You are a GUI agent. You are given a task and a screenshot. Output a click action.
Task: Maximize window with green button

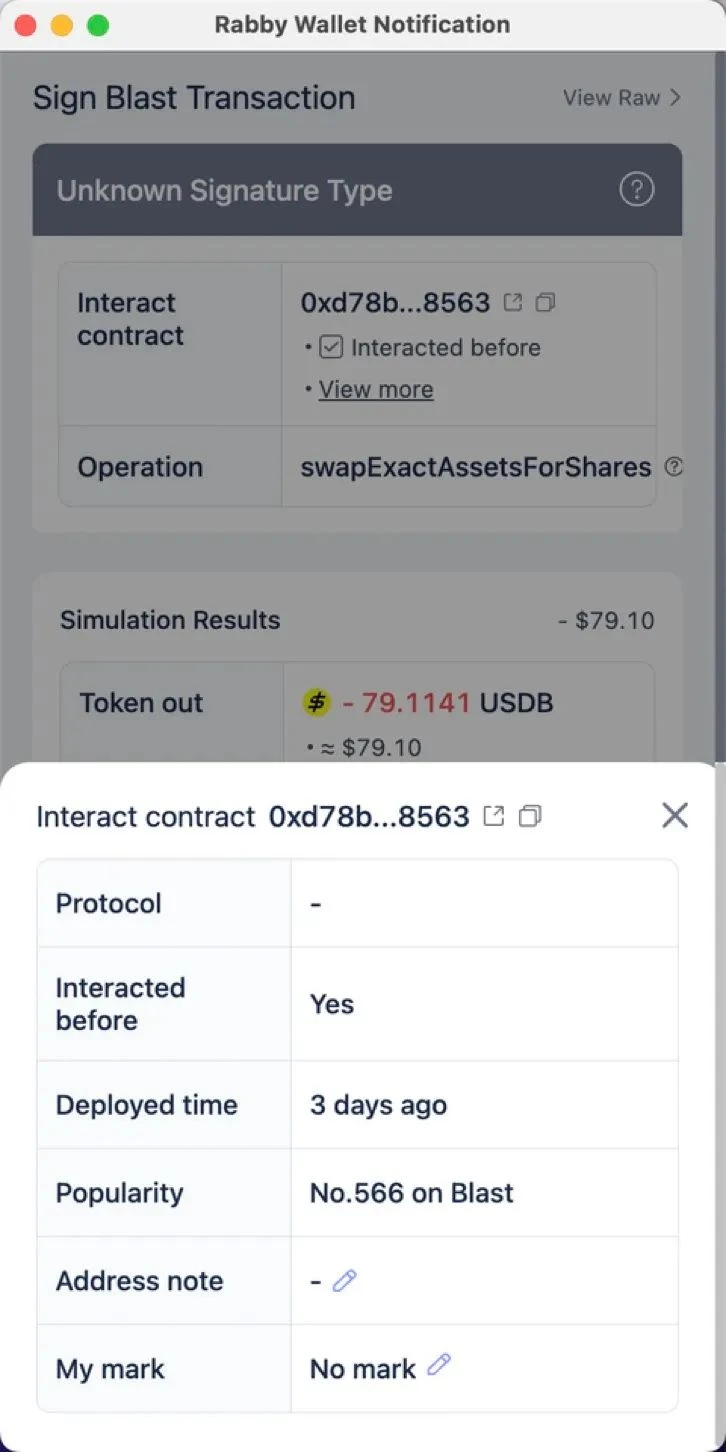(x=98, y=25)
